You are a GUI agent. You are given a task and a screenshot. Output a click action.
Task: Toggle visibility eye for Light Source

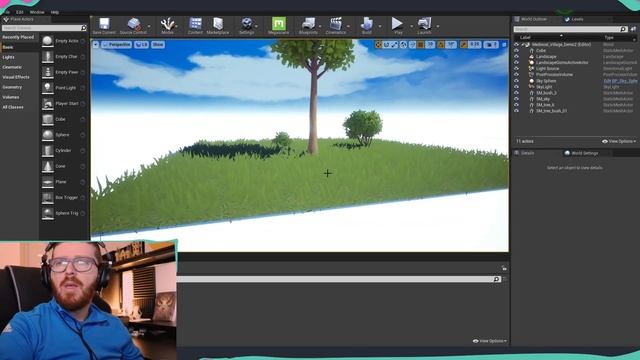point(516,69)
